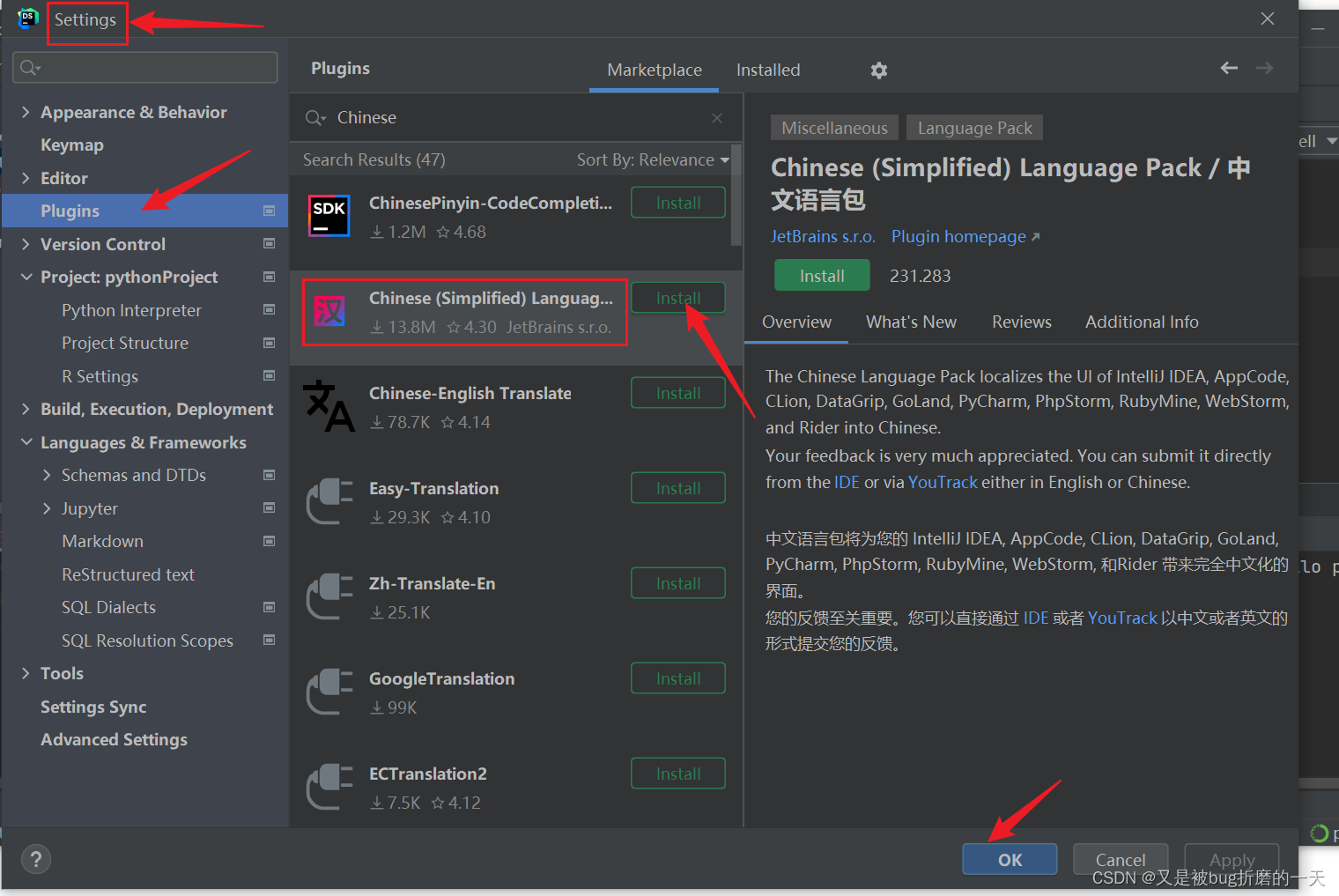
Task: Expand the Jupyter settings node
Action: pyautogui.click(x=47, y=508)
